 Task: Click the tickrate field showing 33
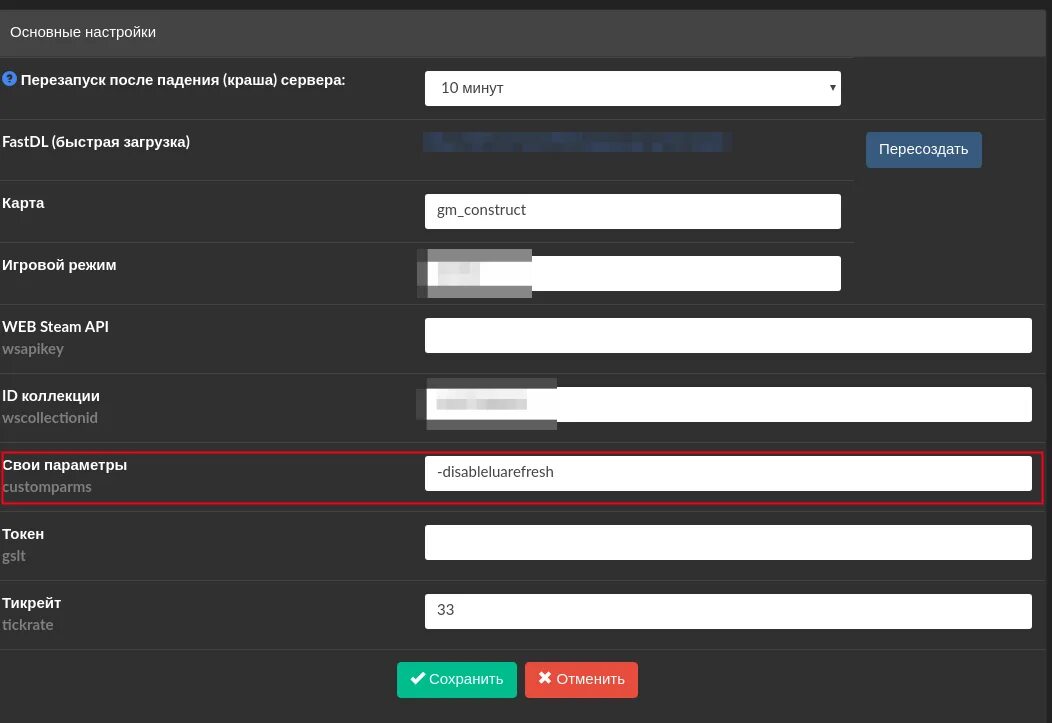click(x=728, y=610)
